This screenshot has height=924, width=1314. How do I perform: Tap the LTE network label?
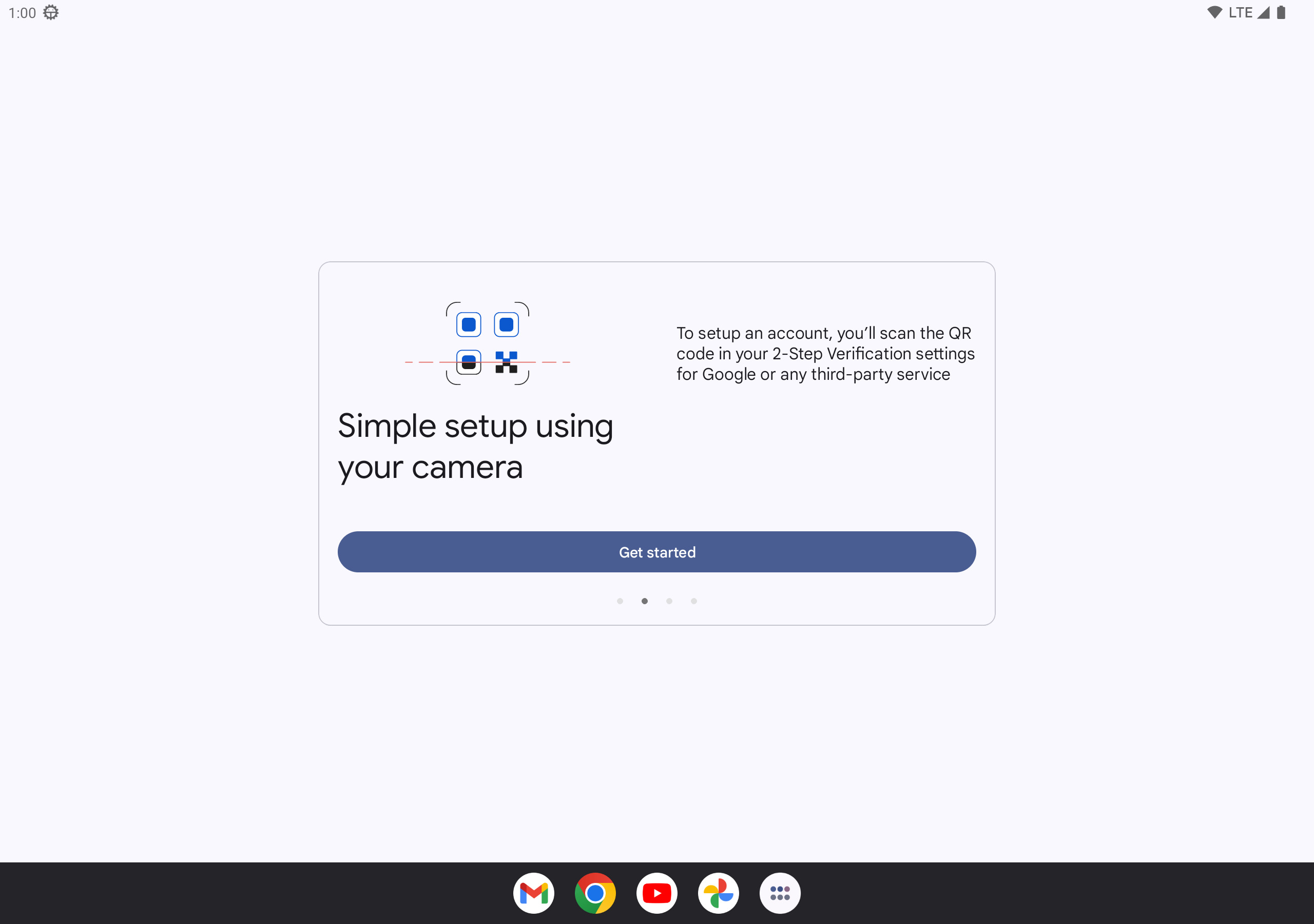tap(1240, 13)
